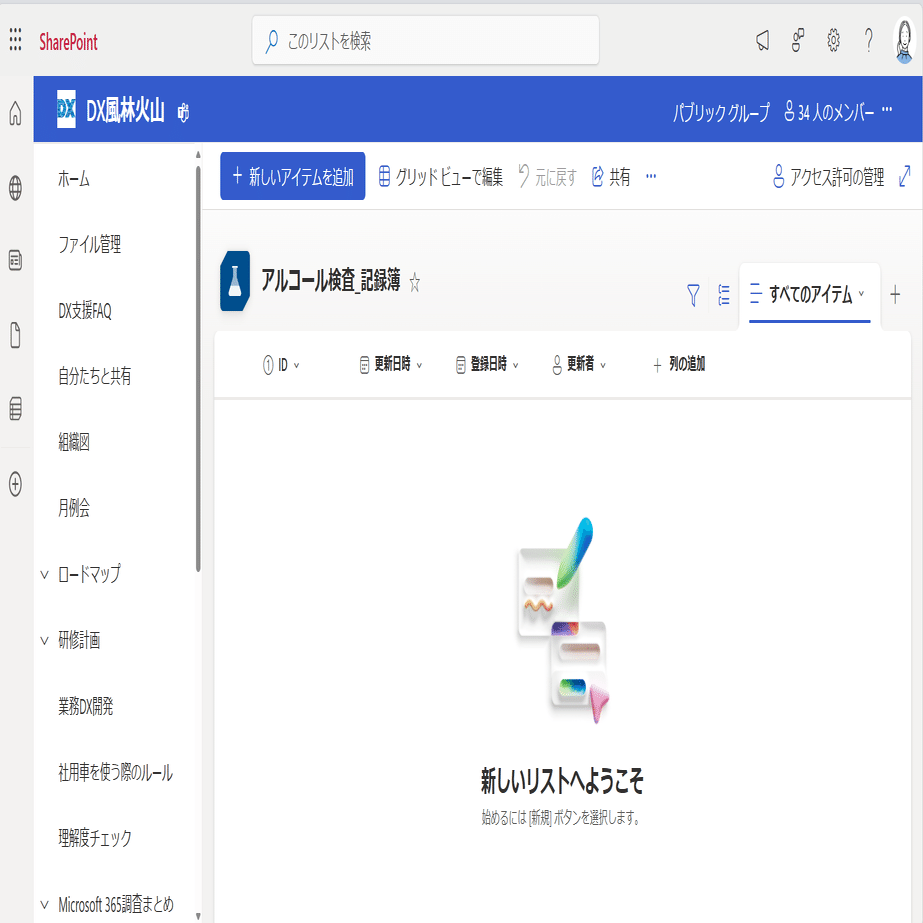The height and width of the screenshot is (923, 923).
Task: Click the plus create icon in the left rail
Action: click(14, 486)
